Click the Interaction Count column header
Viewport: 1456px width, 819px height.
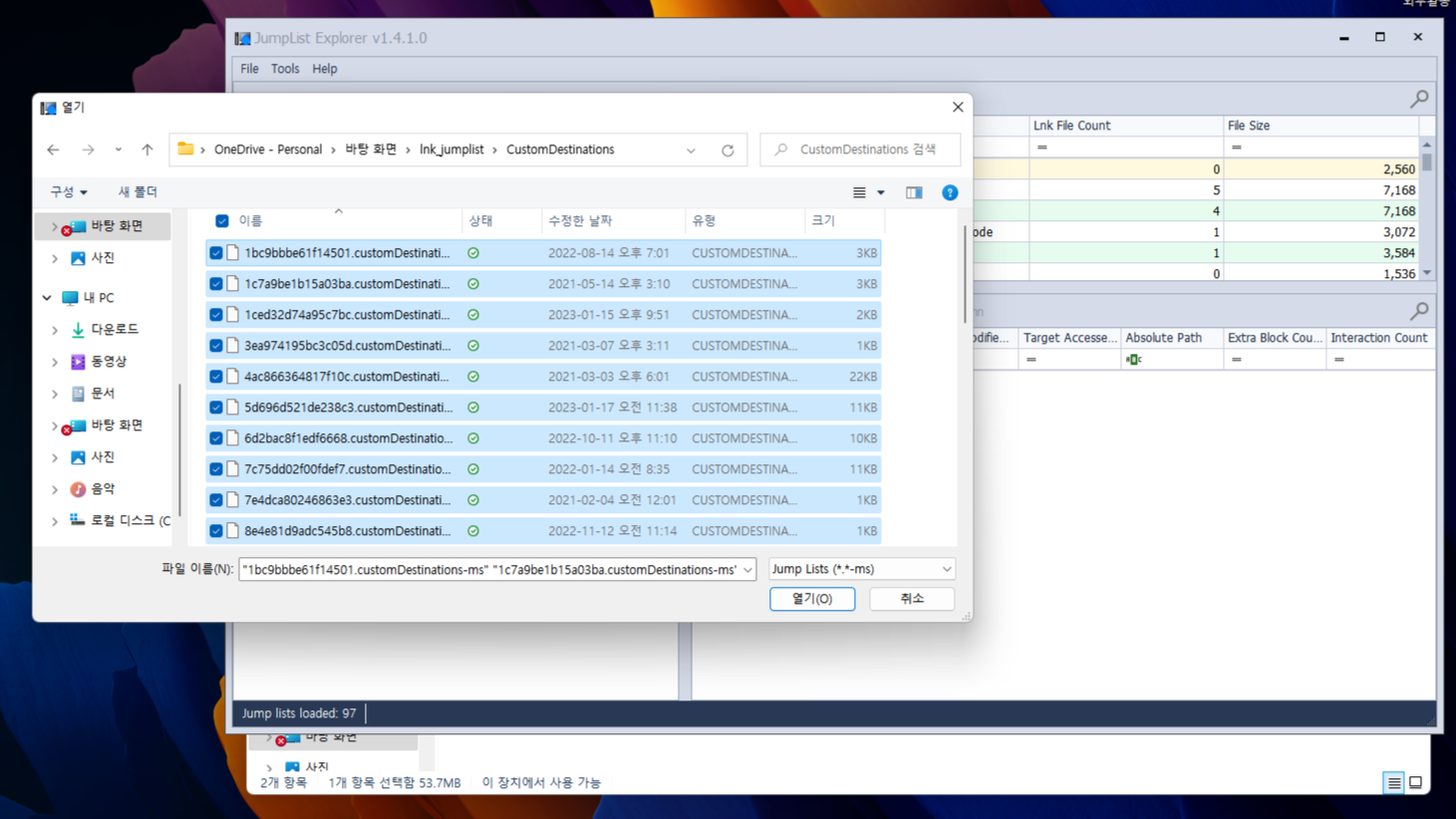[1379, 338]
